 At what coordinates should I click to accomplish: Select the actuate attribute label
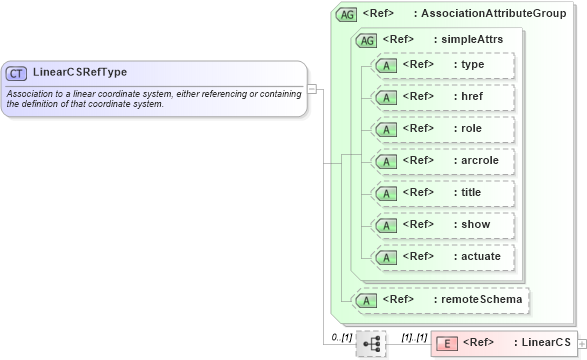[481, 256]
